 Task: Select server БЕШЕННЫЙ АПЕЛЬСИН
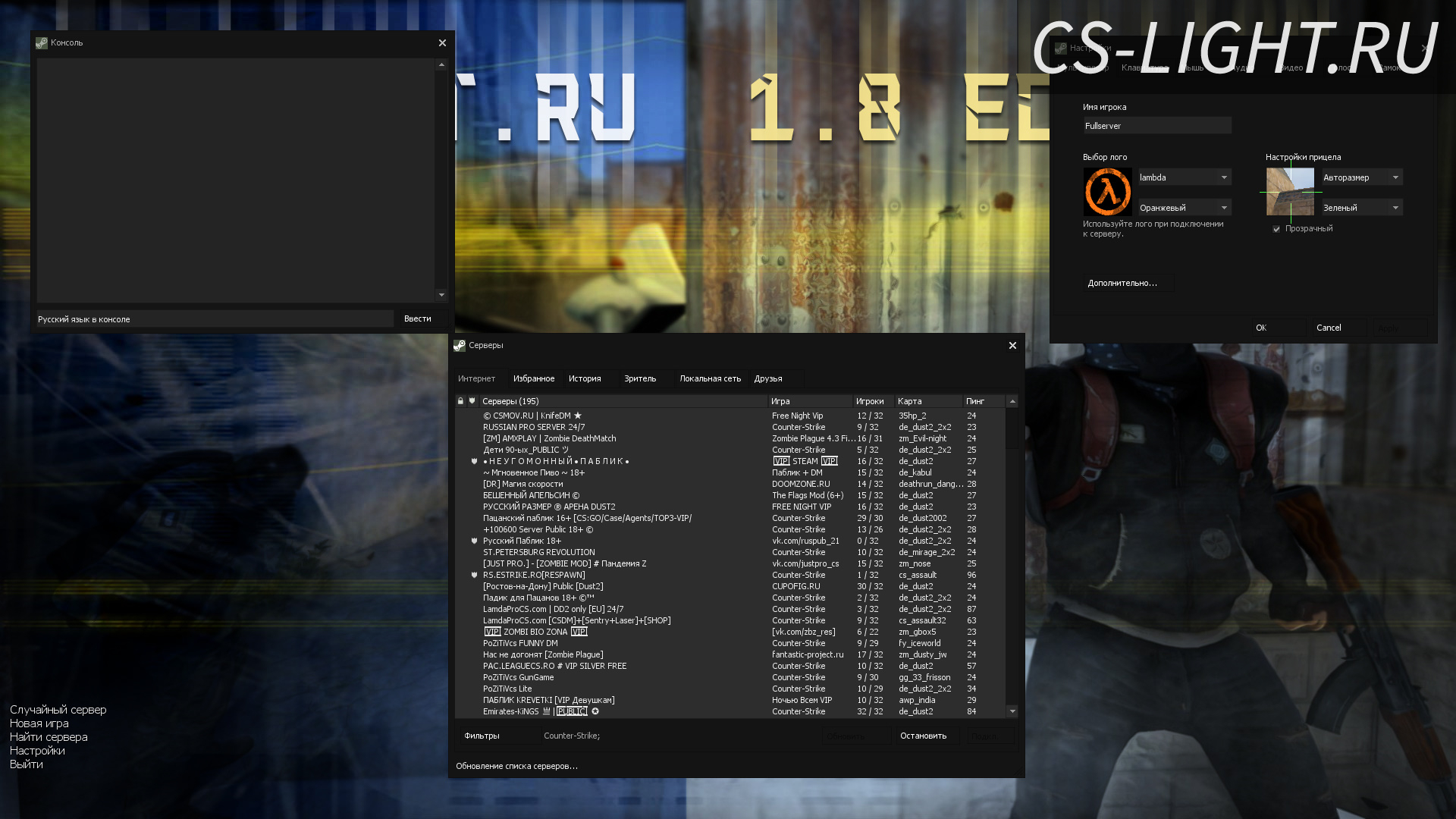pyautogui.click(x=730, y=495)
